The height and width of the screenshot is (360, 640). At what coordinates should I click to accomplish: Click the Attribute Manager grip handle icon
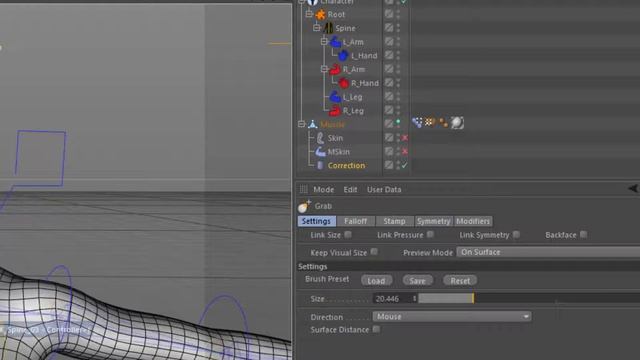(303, 189)
